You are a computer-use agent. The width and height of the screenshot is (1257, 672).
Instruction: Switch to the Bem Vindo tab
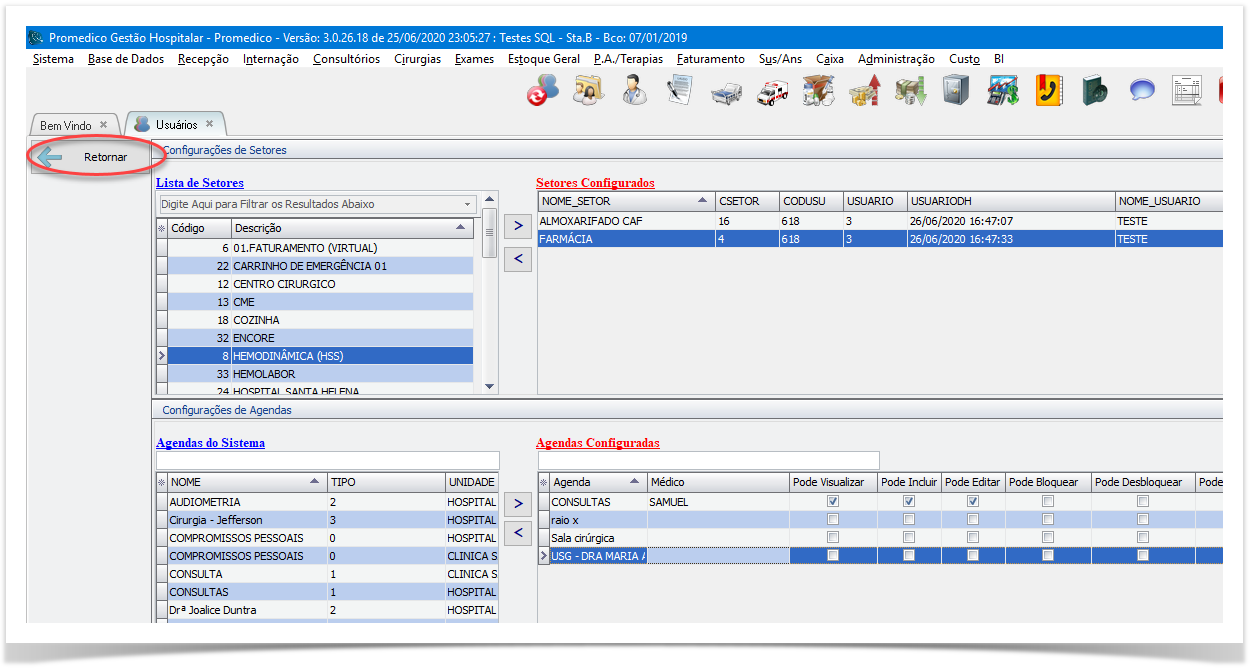66,125
